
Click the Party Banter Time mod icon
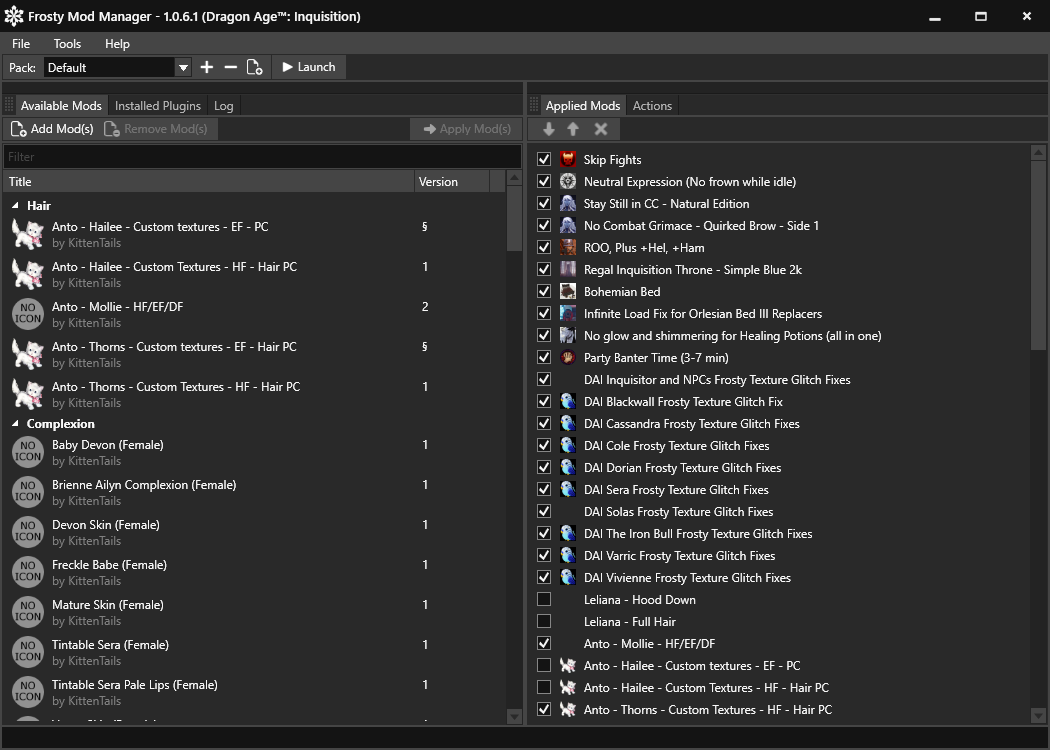pyautogui.click(x=568, y=358)
